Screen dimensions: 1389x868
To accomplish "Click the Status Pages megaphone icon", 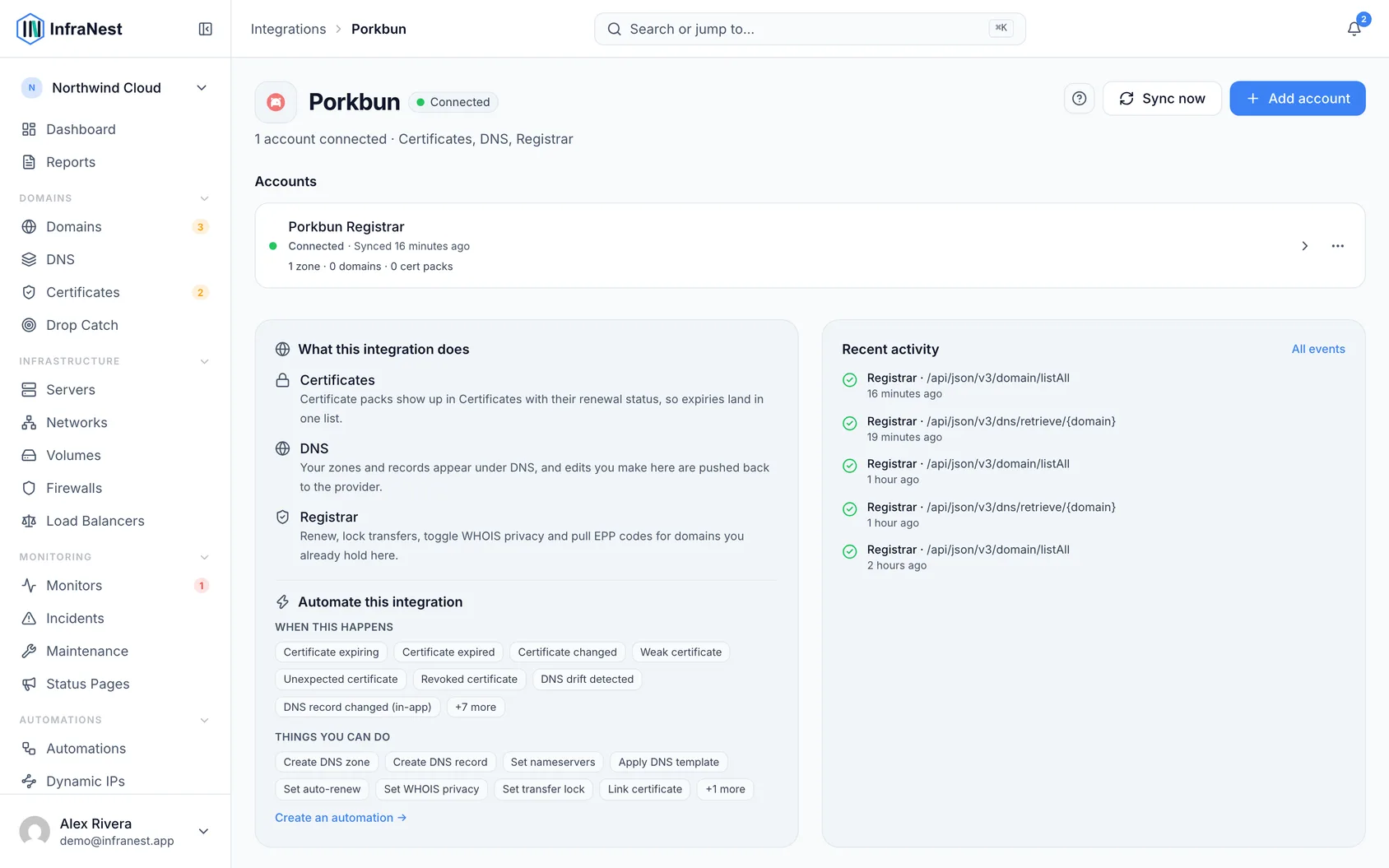I will click(29, 685).
